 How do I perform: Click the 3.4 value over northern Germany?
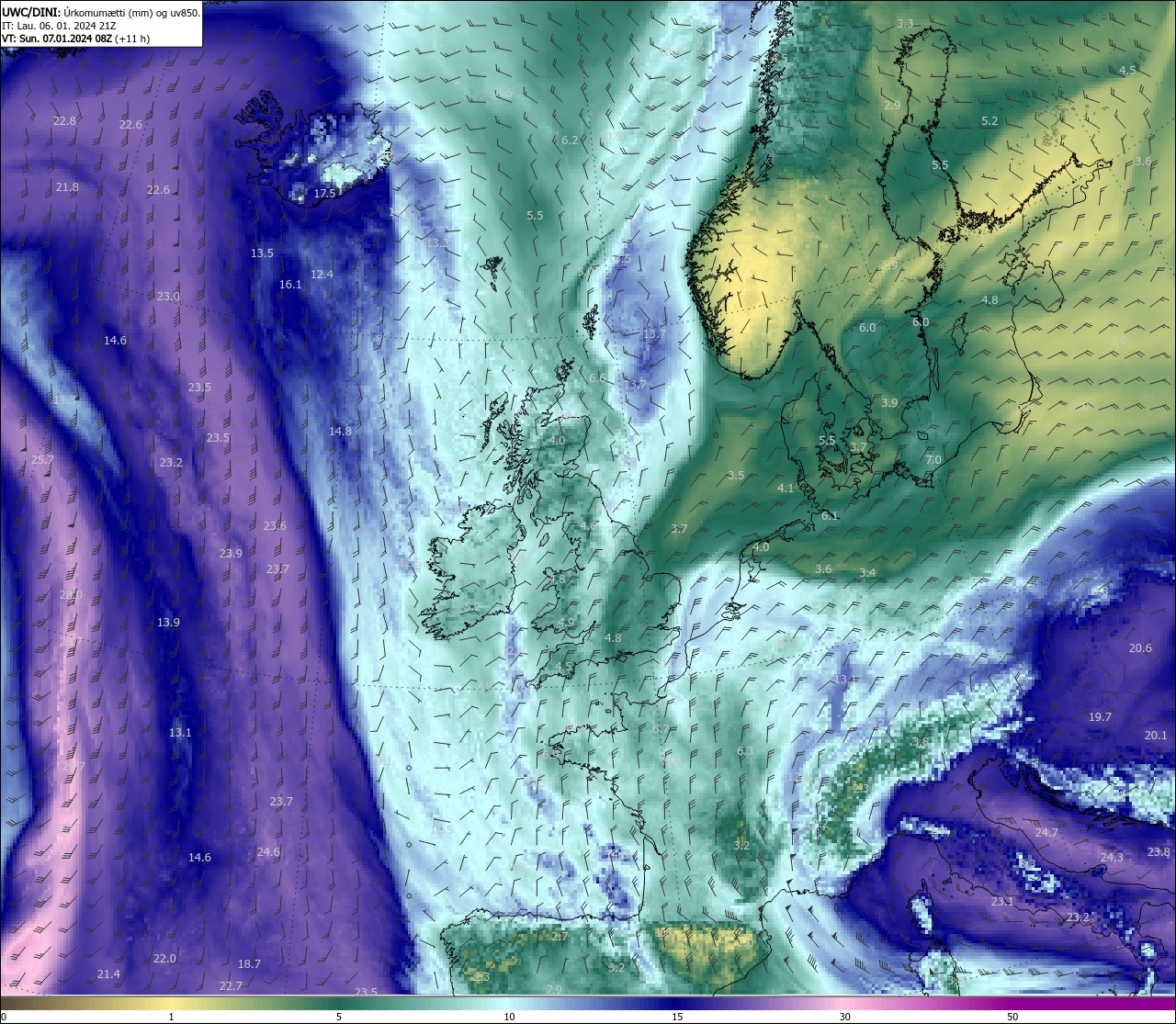pos(867,572)
